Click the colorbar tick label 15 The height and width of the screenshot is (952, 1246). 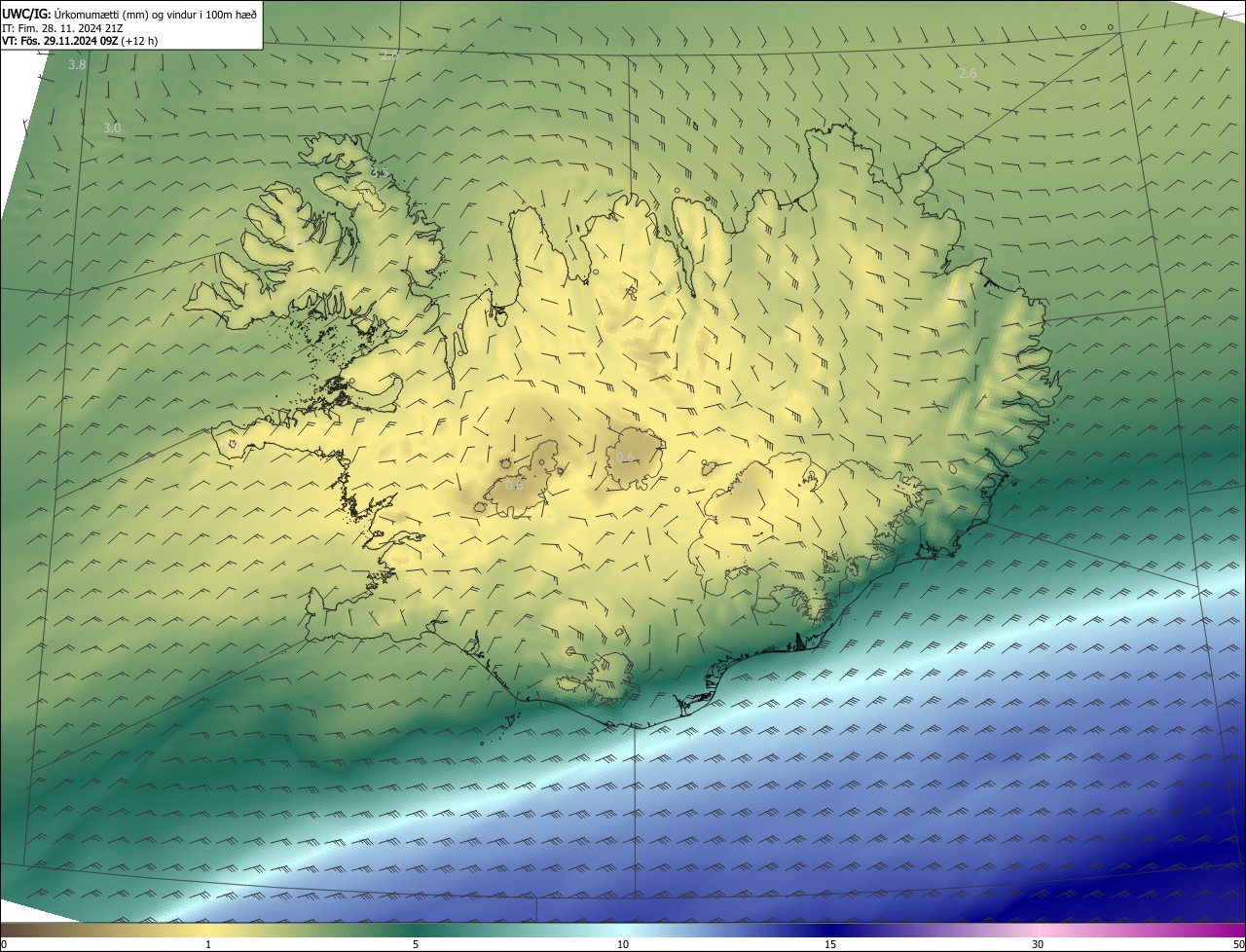coord(830,944)
